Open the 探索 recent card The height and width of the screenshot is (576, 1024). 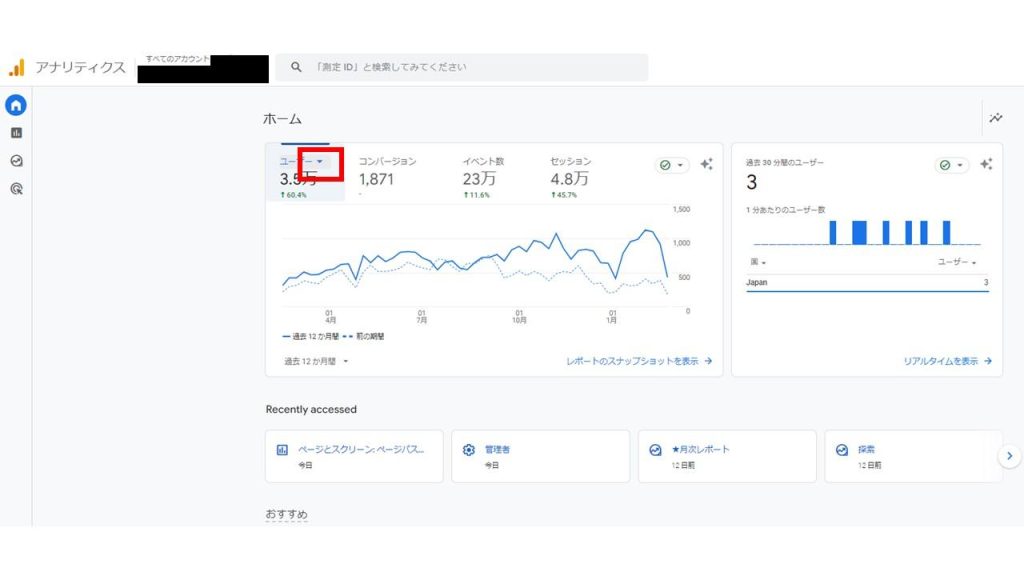tap(913, 456)
